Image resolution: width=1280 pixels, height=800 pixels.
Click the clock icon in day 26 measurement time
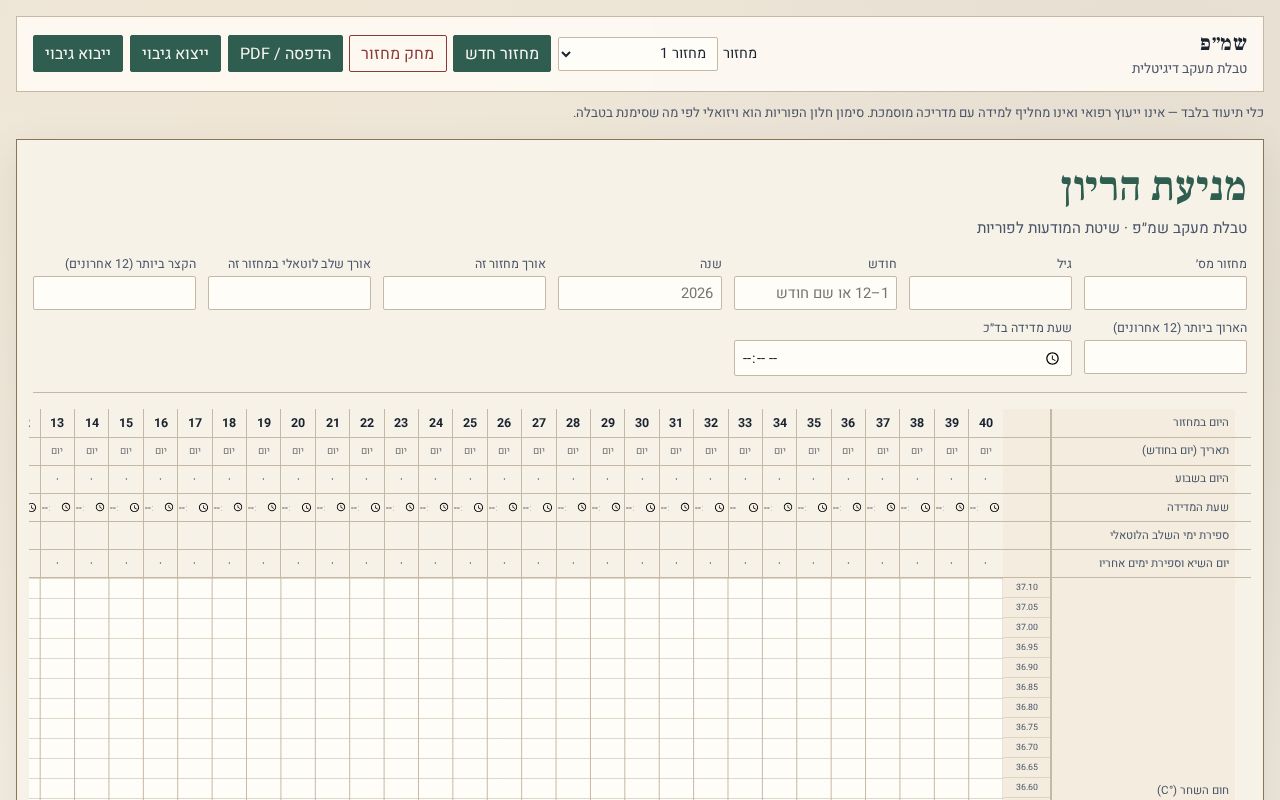click(x=513, y=507)
